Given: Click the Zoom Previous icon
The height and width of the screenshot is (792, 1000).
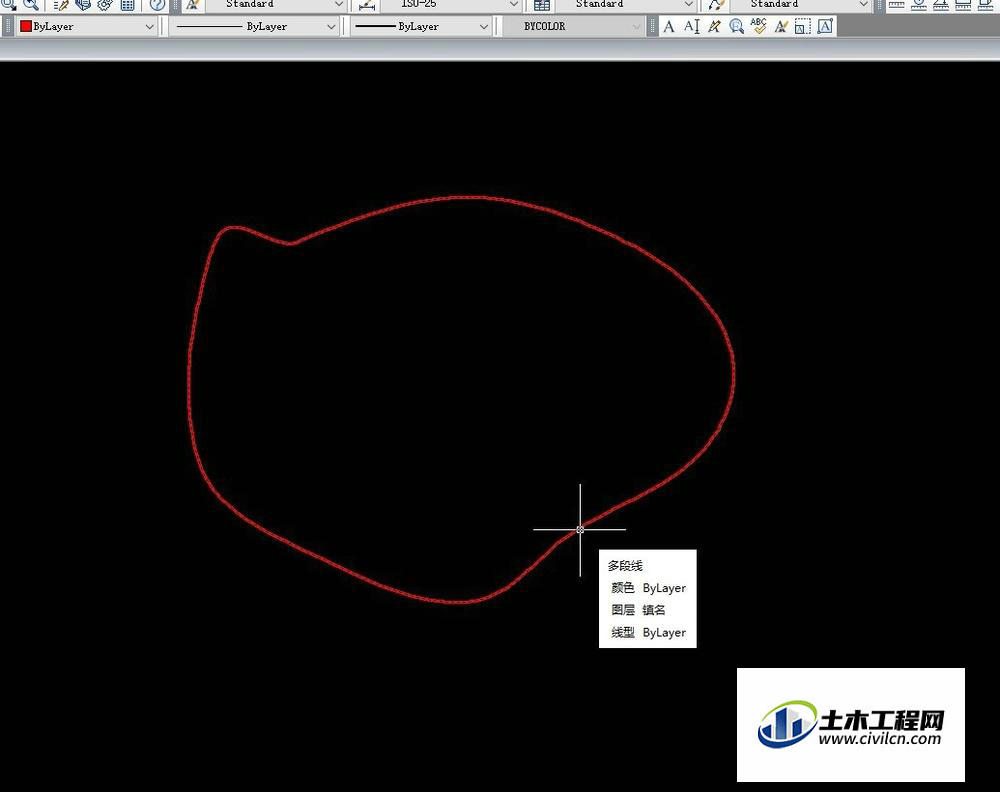Looking at the screenshot, I should [31, 4].
